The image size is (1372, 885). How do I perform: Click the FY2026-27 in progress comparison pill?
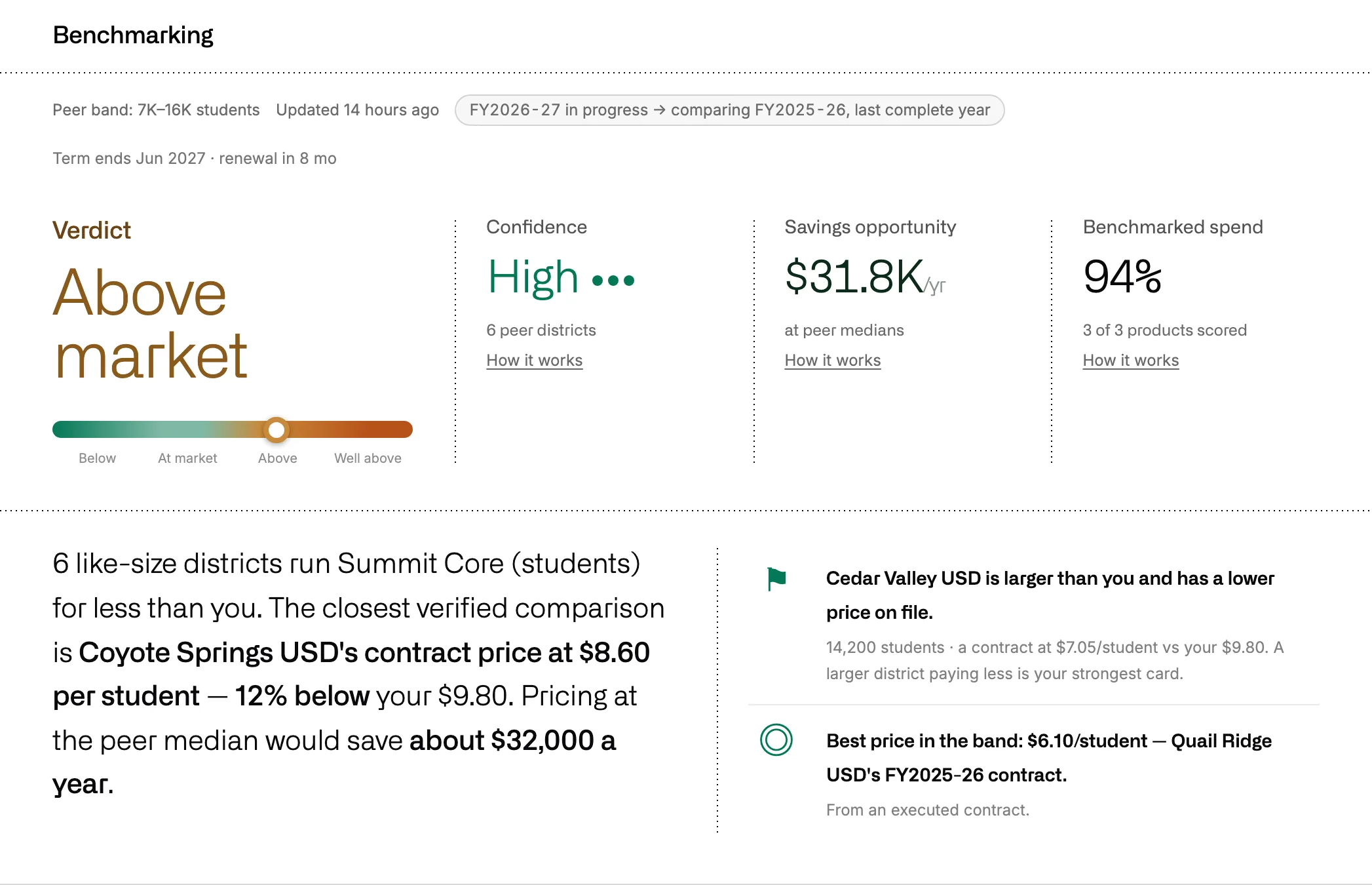pyautogui.click(x=730, y=110)
